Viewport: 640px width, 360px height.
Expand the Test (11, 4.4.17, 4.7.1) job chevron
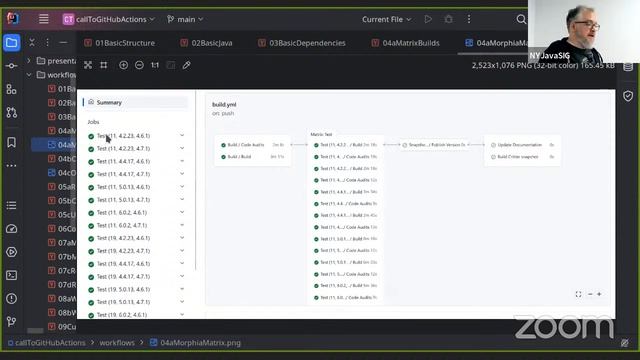click(182, 173)
